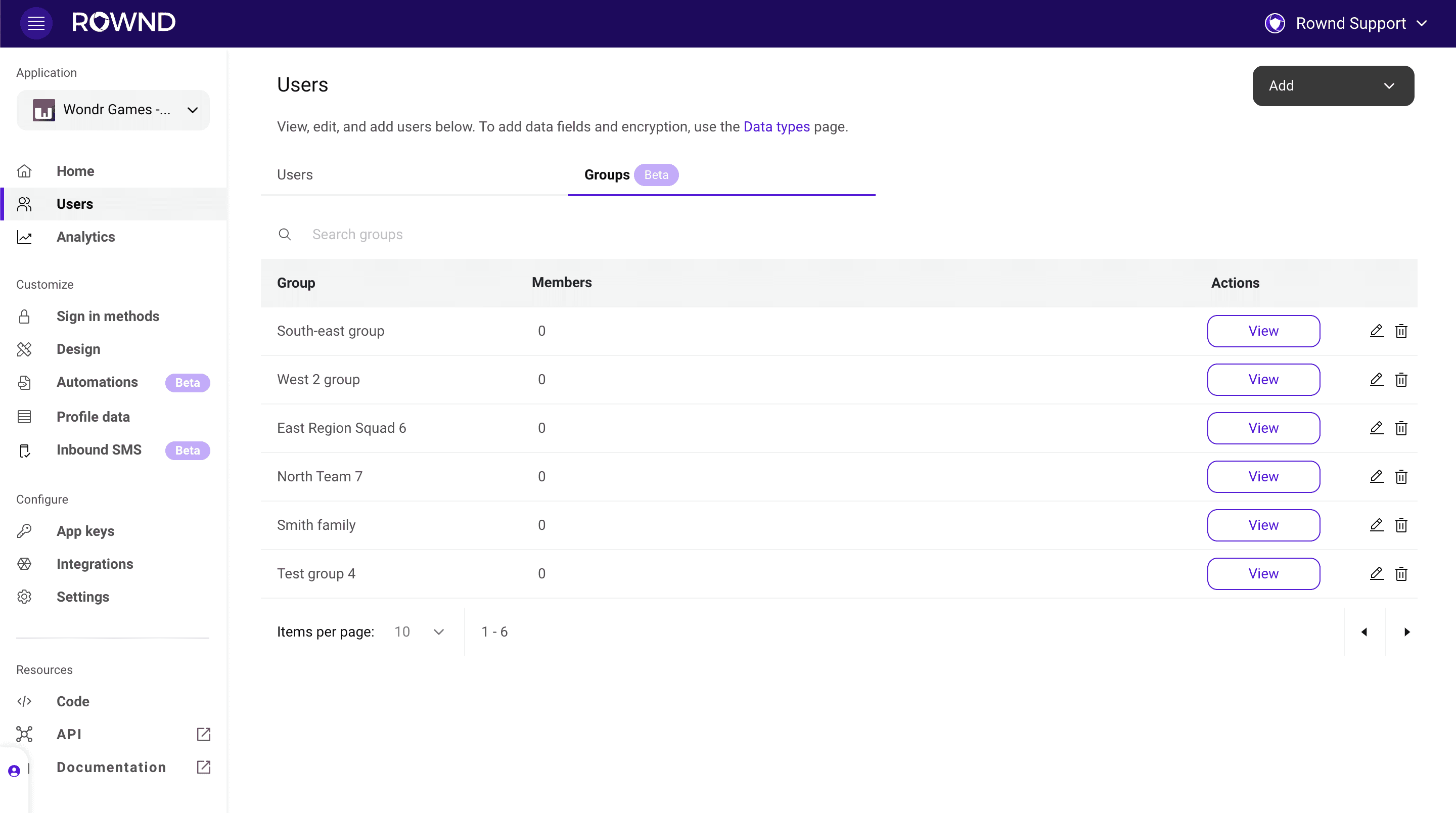Delete the Test group 4 entry
The width and height of the screenshot is (1456, 813).
pos(1400,574)
